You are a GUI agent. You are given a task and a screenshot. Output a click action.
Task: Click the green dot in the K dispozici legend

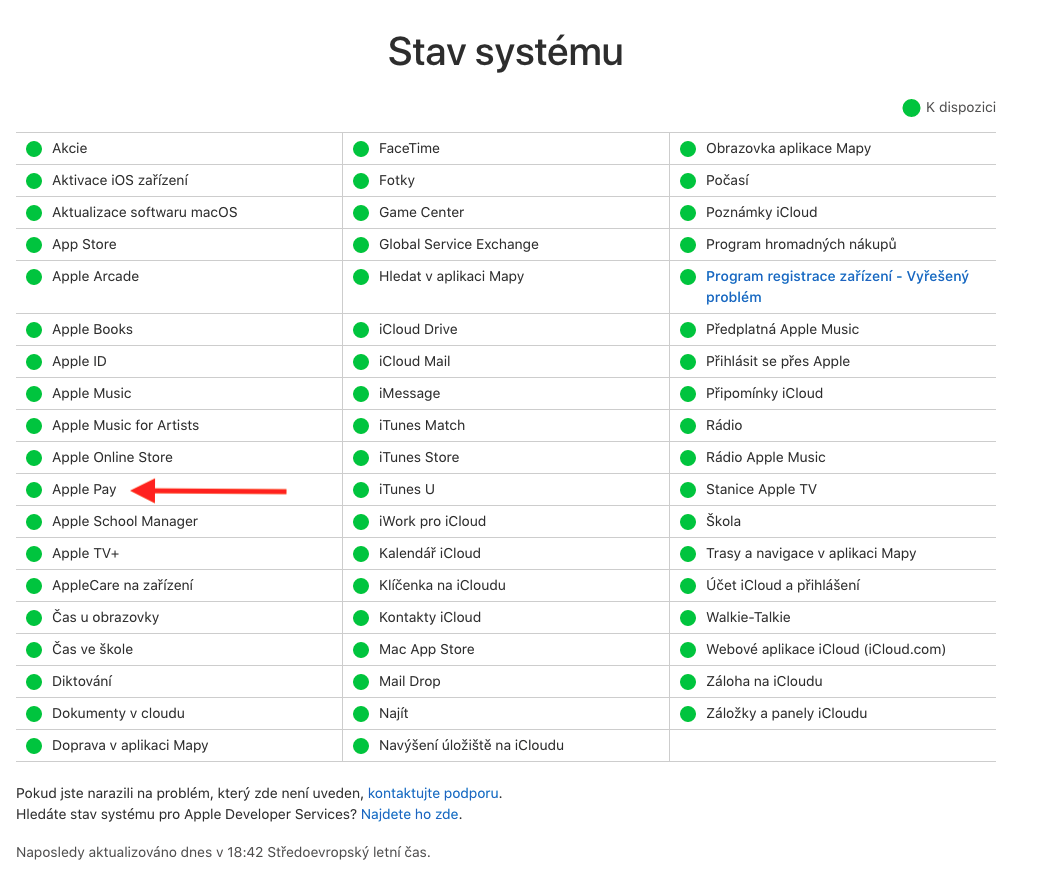coord(911,108)
